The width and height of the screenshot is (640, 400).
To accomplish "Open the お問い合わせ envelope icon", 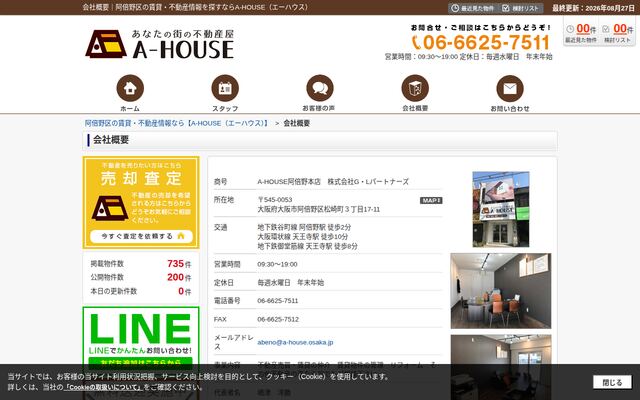I will (x=510, y=88).
